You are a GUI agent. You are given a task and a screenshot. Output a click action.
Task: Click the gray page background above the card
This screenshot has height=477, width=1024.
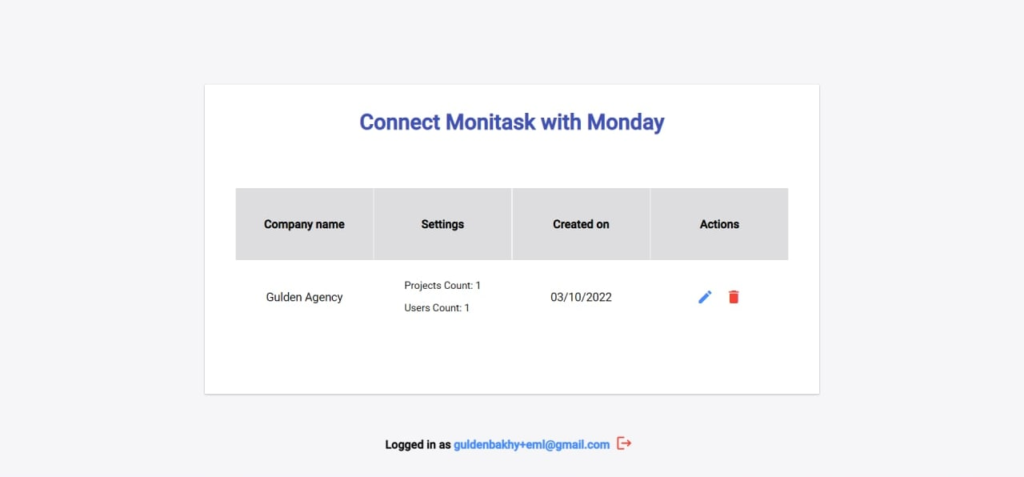tap(512, 40)
